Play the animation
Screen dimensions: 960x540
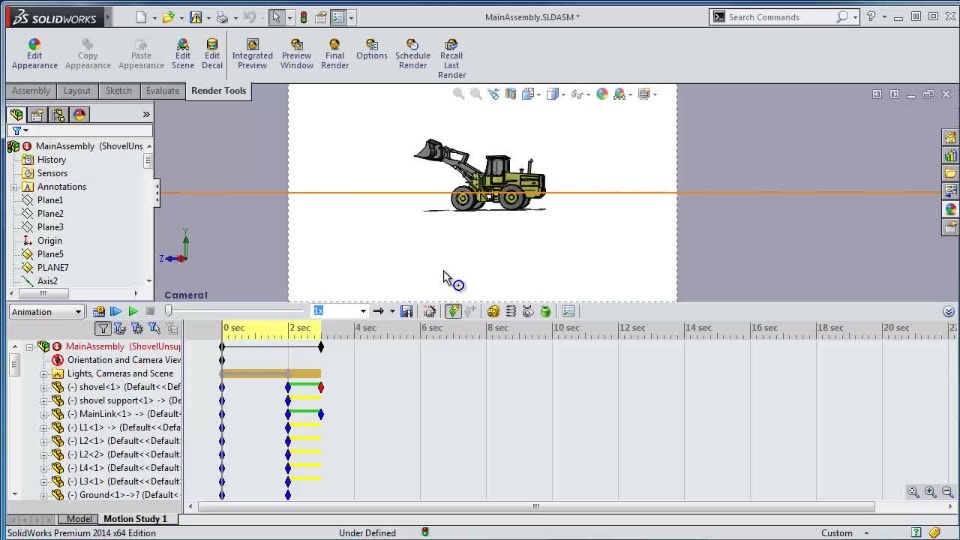[133, 312]
